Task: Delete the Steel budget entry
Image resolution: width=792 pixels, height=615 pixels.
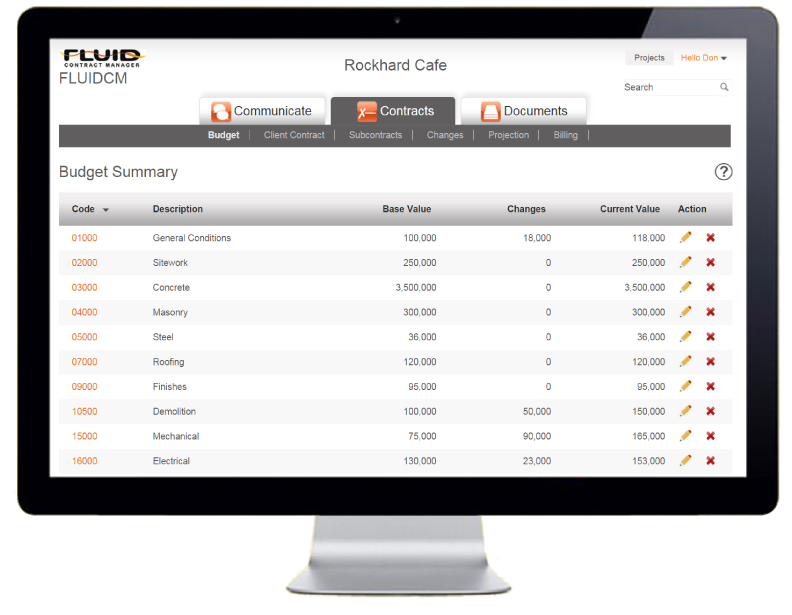Action: (710, 336)
